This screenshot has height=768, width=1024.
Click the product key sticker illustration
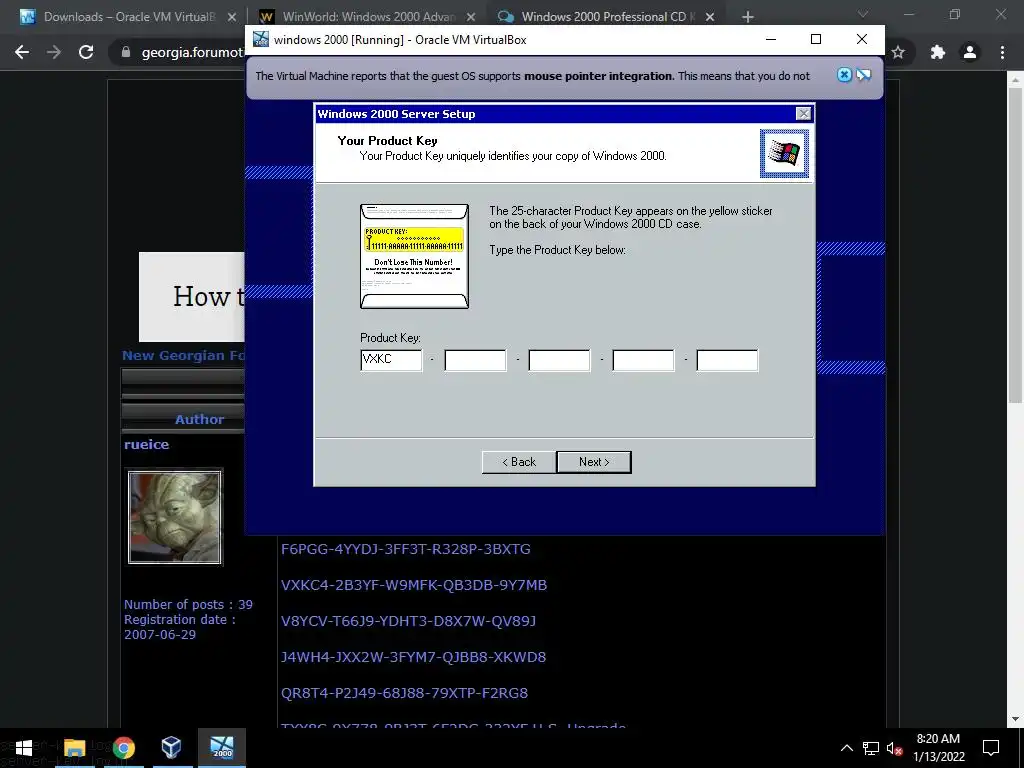415,256
